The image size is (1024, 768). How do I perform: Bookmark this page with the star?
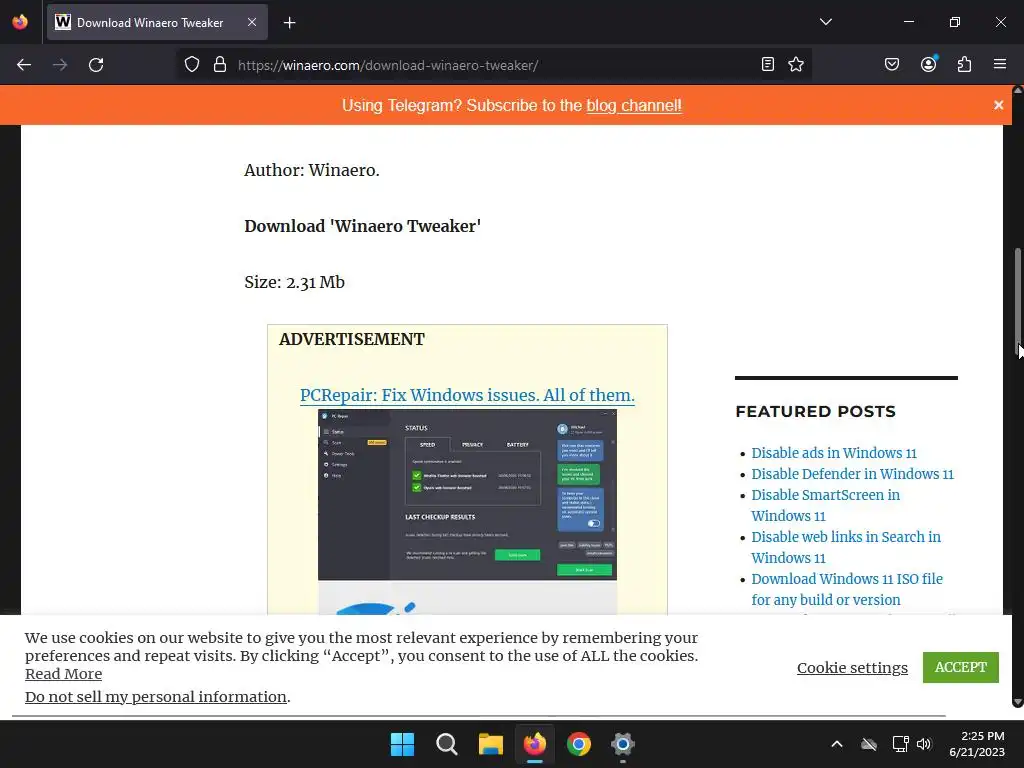tap(796, 64)
